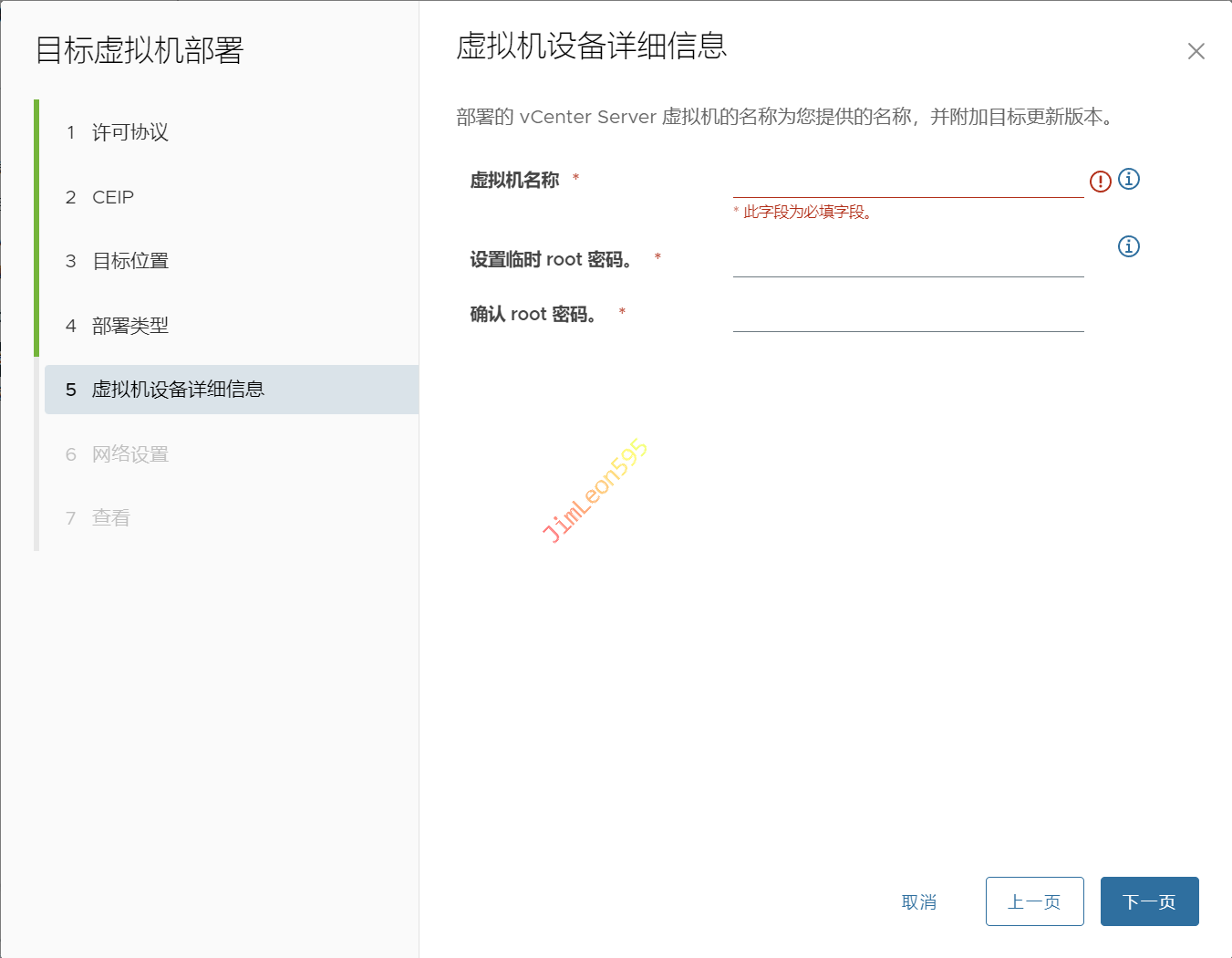
Task: Click info icon next to 虚拟机名称 field
Action: point(1129,179)
